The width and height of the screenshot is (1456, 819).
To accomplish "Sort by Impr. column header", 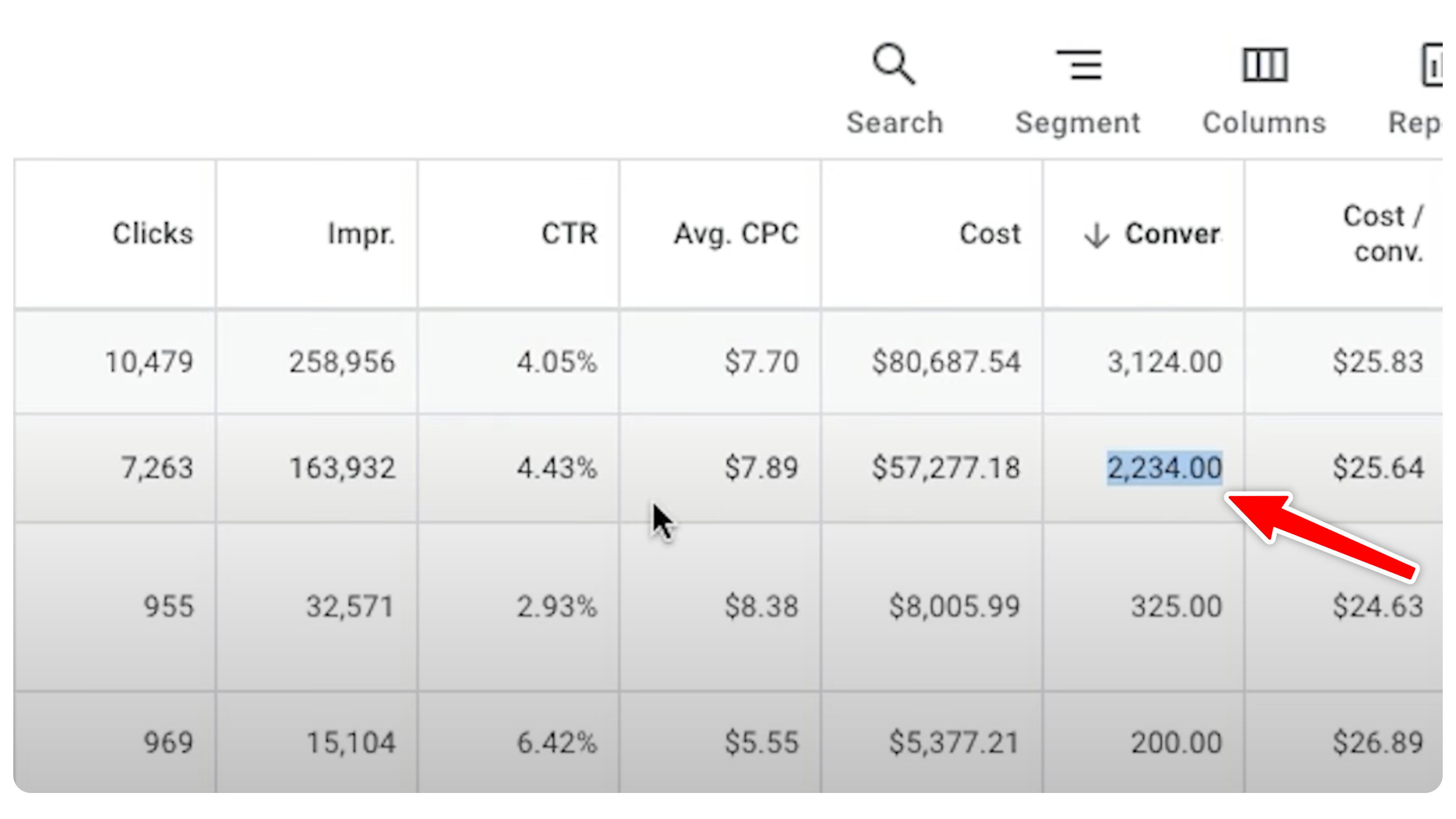I will coord(360,233).
